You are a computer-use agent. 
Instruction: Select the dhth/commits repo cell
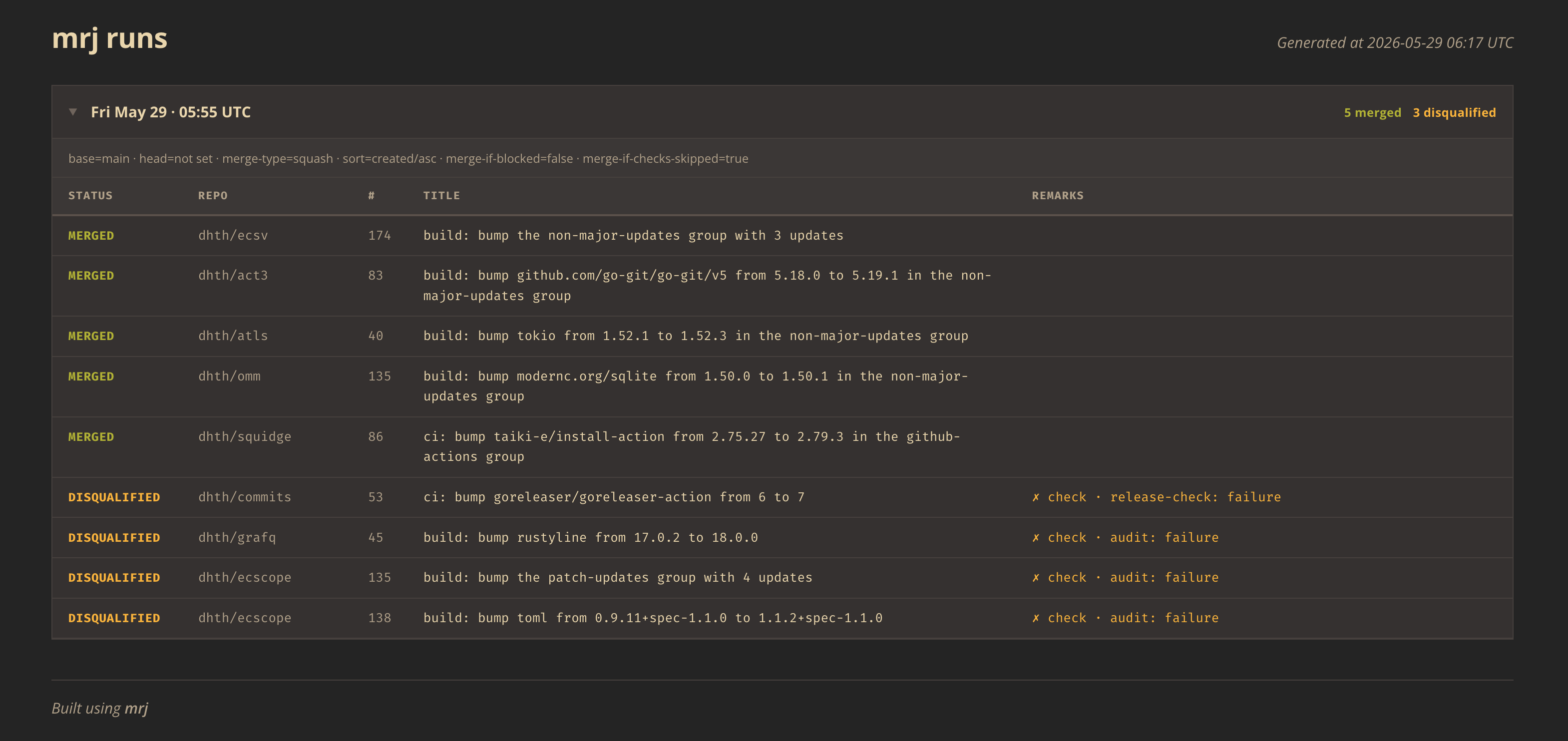245,497
